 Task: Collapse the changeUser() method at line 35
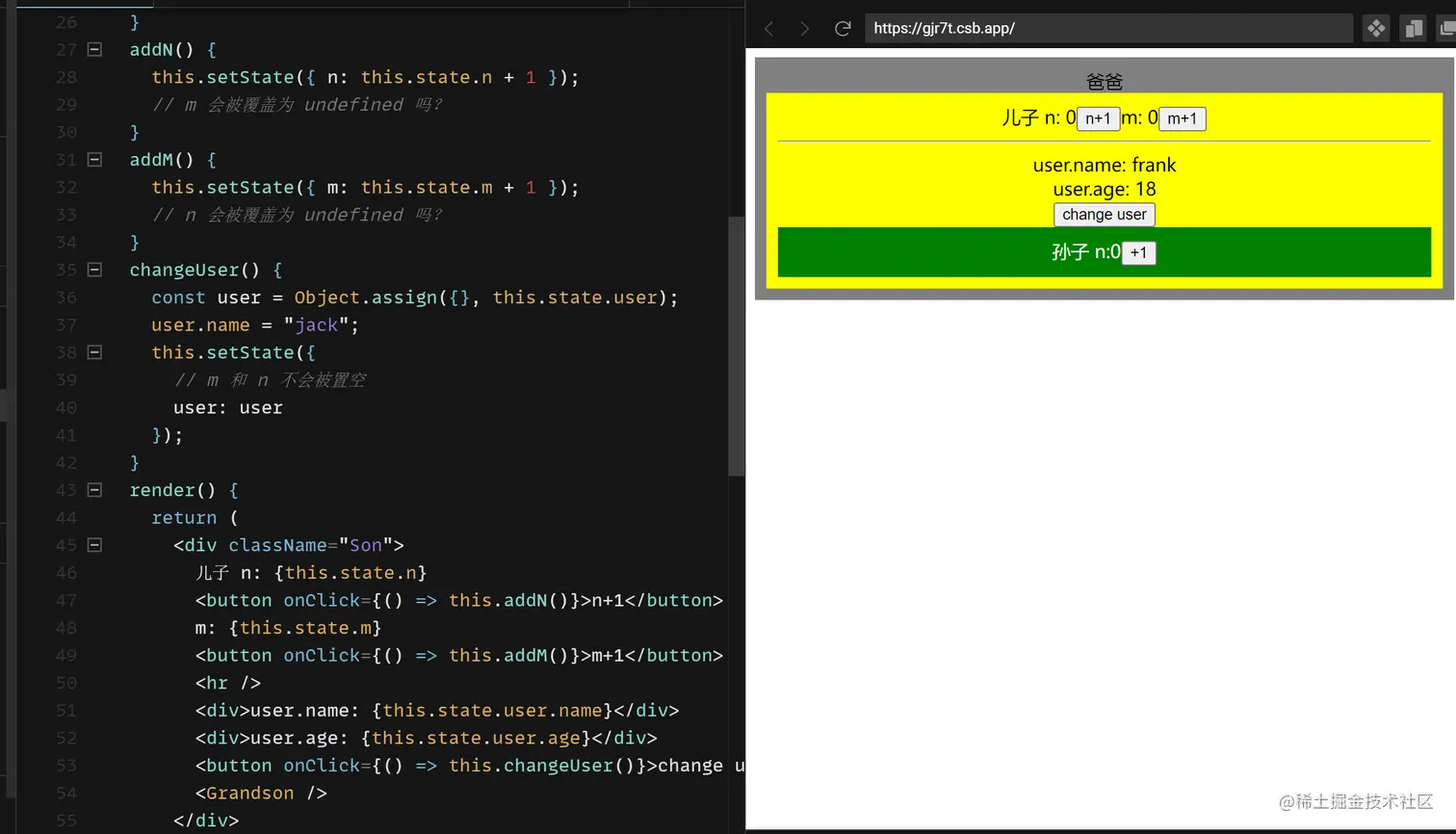[94, 270]
